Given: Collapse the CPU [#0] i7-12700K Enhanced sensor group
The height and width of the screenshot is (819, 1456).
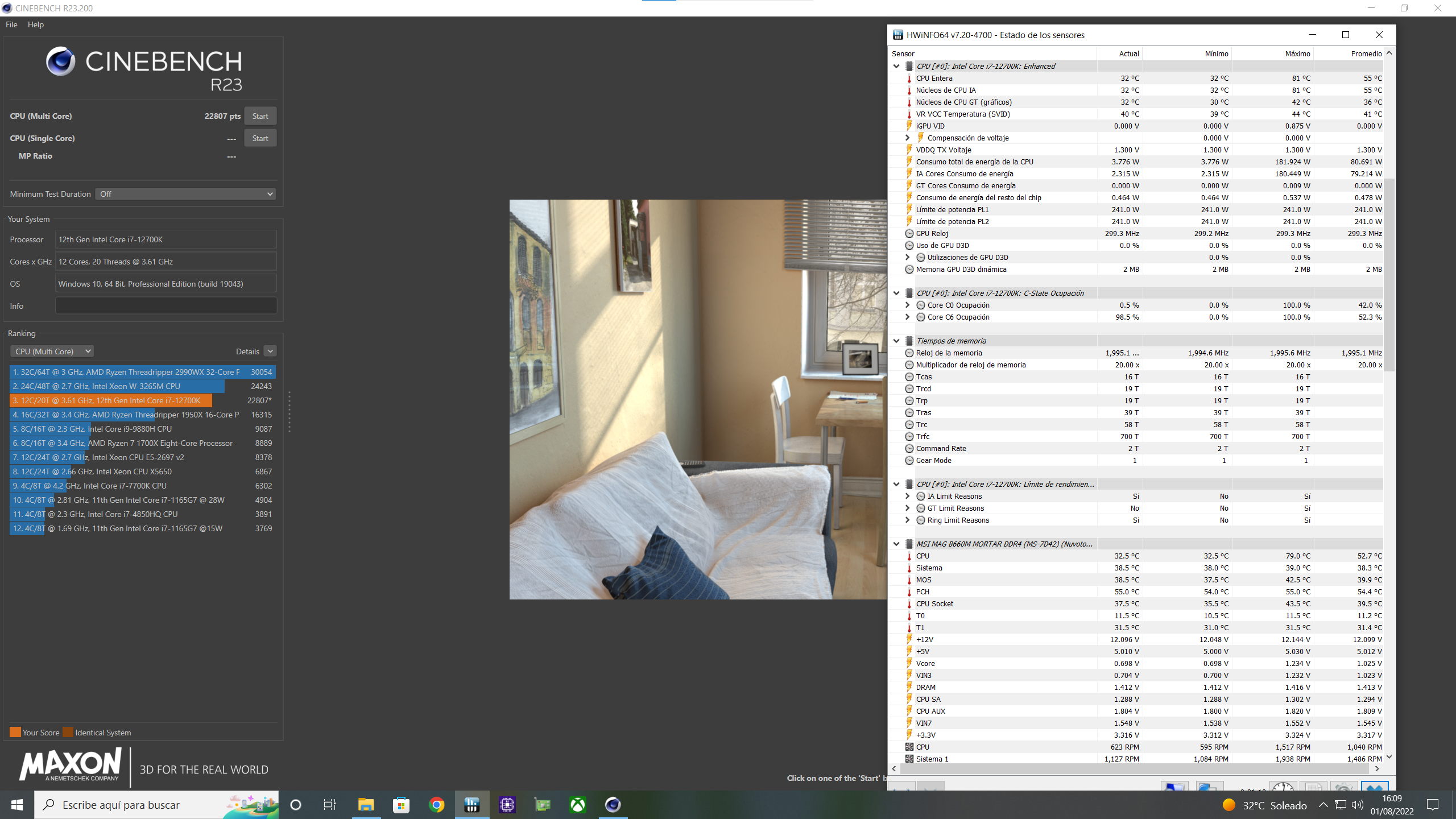Looking at the screenshot, I should pos(896,66).
